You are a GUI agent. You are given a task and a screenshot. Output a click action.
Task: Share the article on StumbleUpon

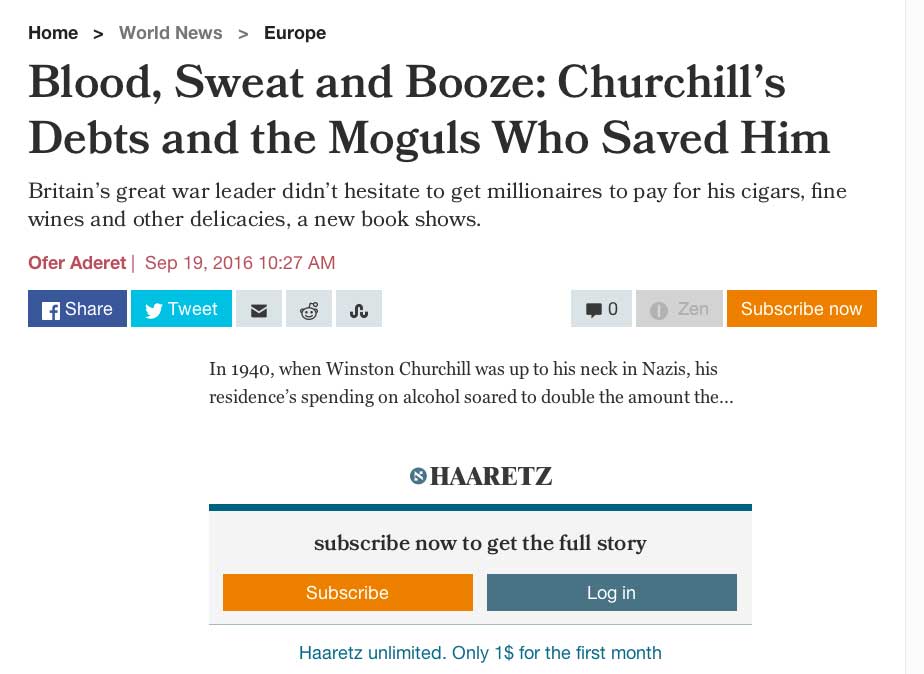point(359,310)
